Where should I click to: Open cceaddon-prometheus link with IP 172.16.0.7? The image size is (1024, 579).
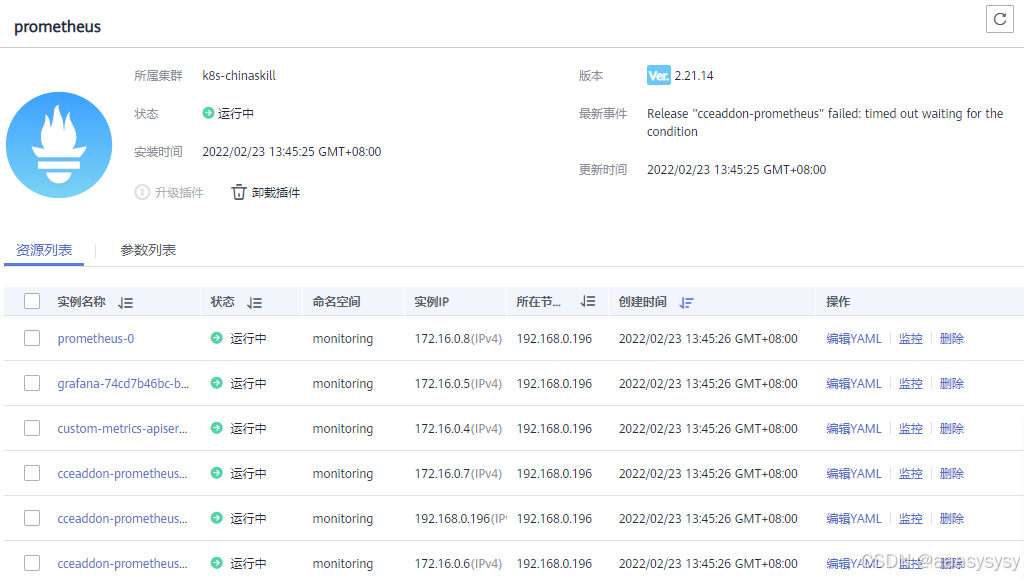pyautogui.click(x=122, y=474)
